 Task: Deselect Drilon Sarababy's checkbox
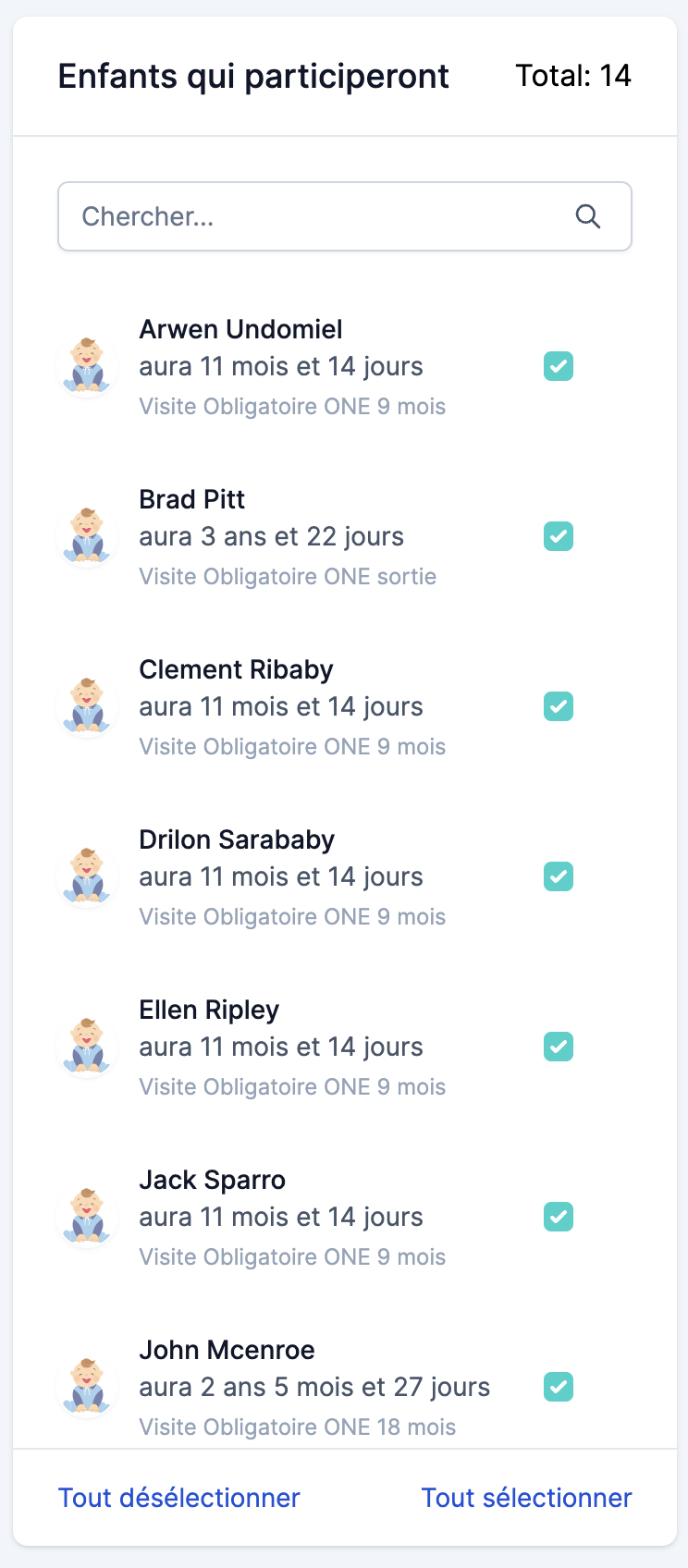click(x=559, y=876)
